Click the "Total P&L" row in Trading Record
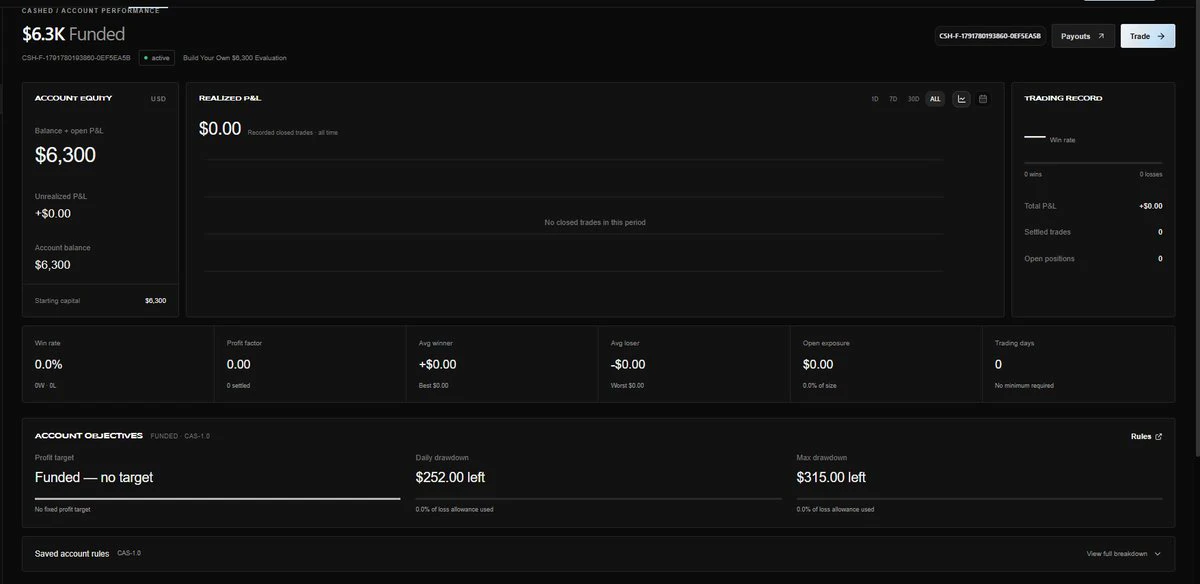This screenshot has width=1200, height=584. point(1093,206)
